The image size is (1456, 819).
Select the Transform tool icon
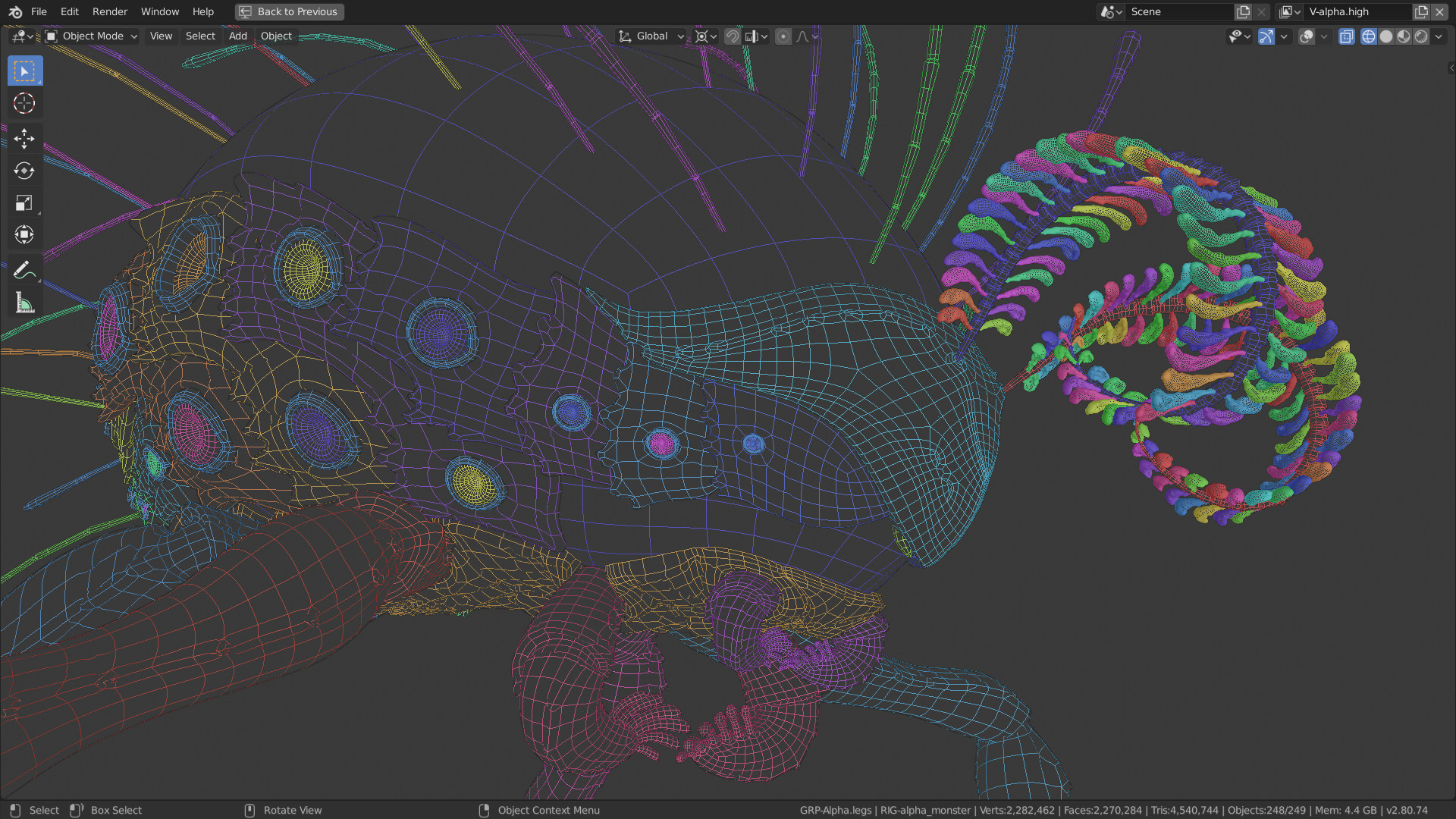click(x=24, y=234)
